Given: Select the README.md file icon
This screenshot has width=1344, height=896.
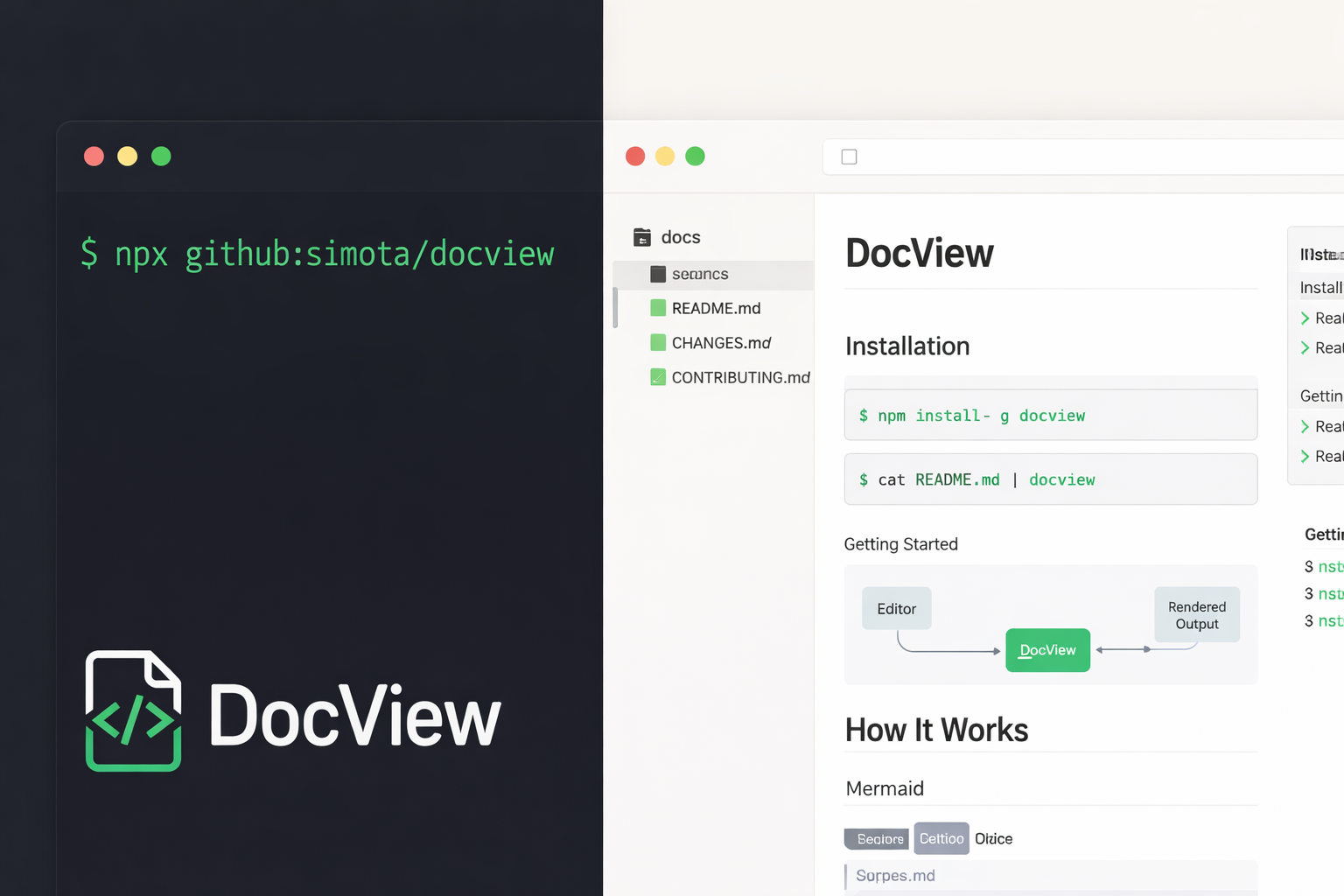Looking at the screenshot, I should click(x=657, y=308).
